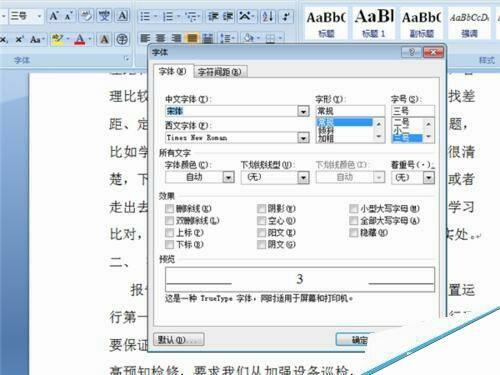The height and width of the screenshot is (375, 500).
Task: Enable the 删除线 strikethrough checkbox
Action: [x=169, y=209]
